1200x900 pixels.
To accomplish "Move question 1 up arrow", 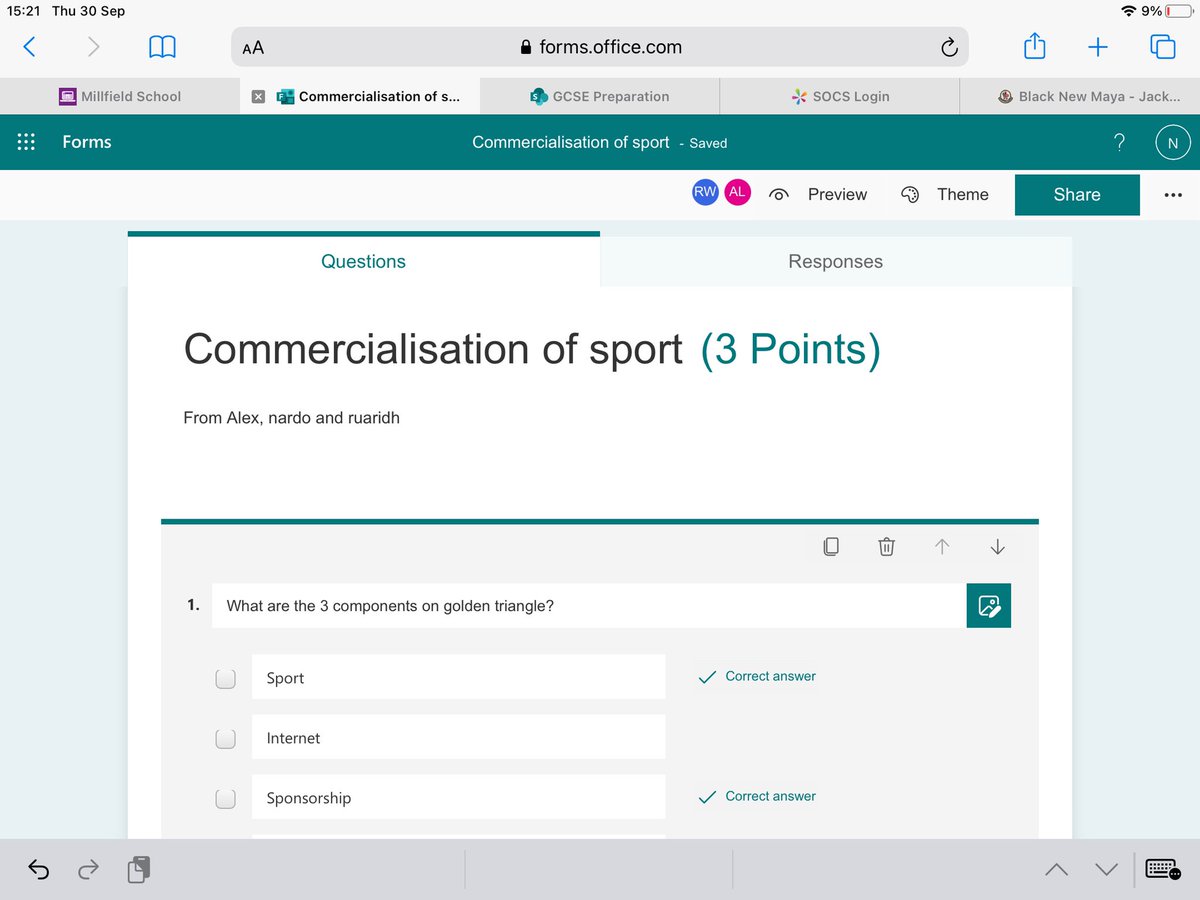I will [941, 547].
